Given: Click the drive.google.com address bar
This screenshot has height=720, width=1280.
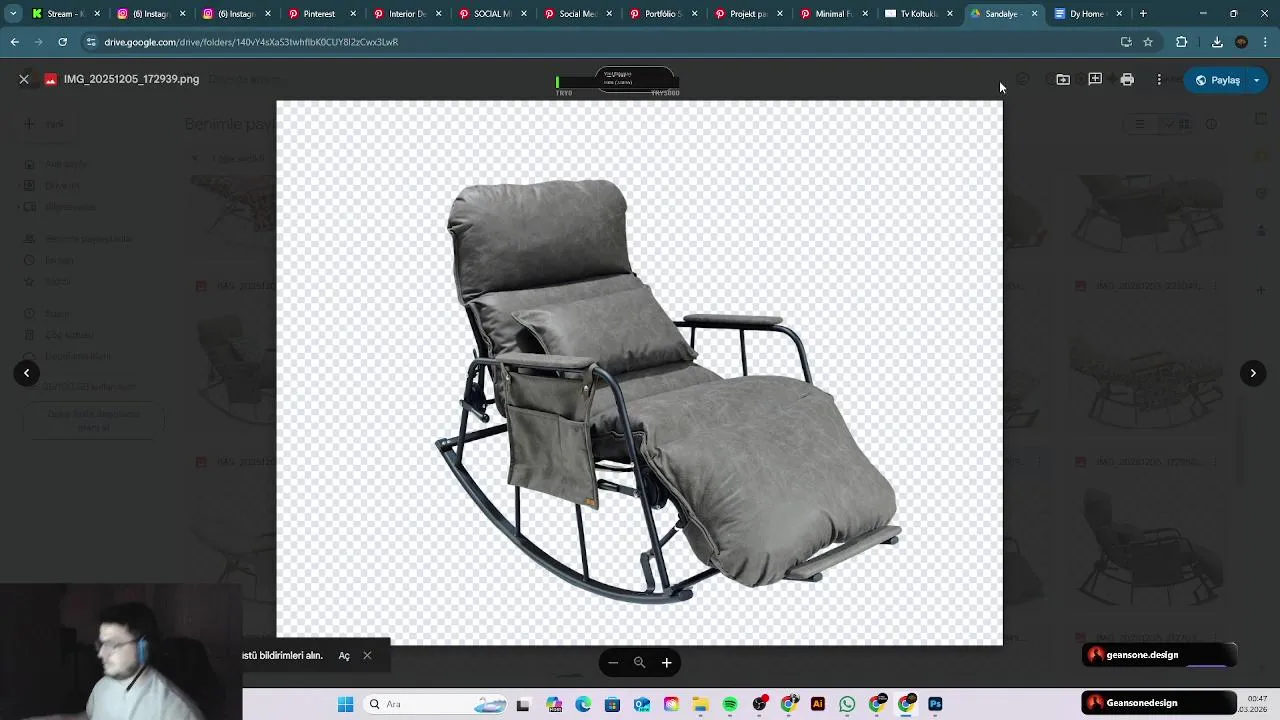Looking at the screenshot, I should coord(600,42).
